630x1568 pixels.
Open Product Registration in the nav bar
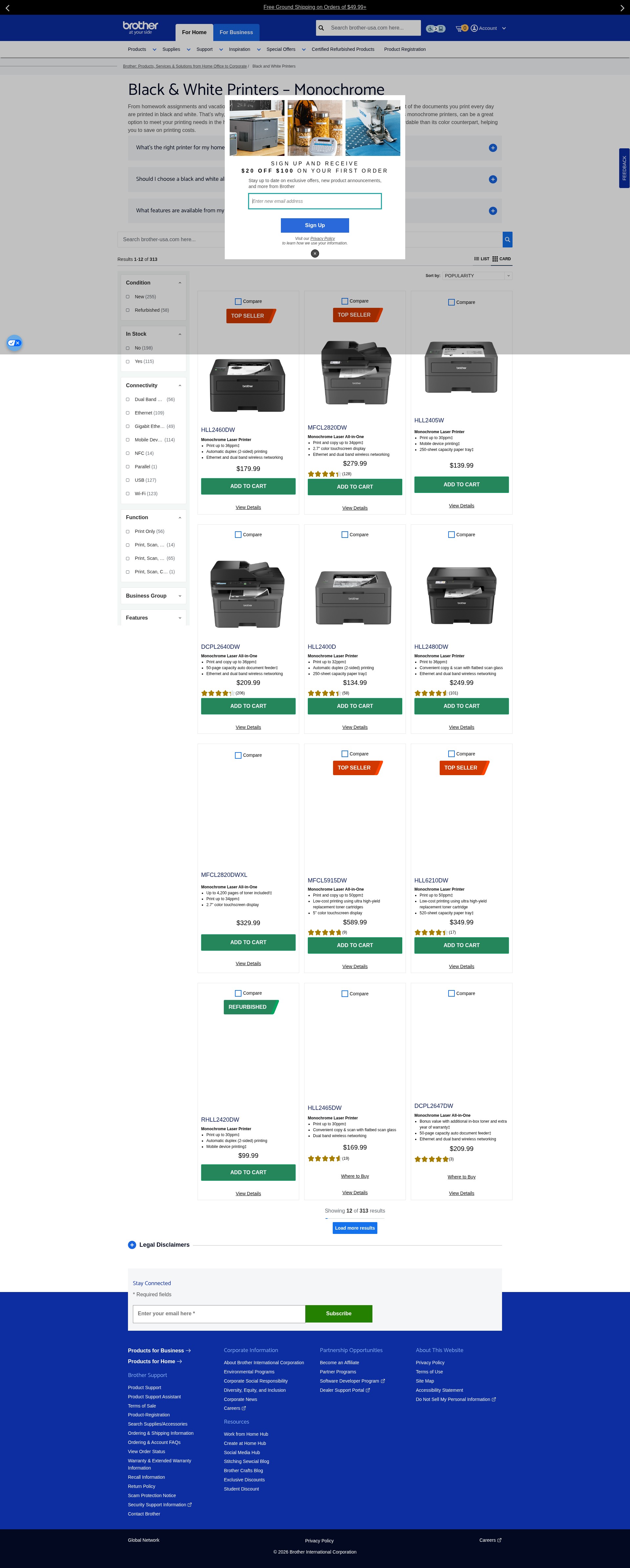405,49
